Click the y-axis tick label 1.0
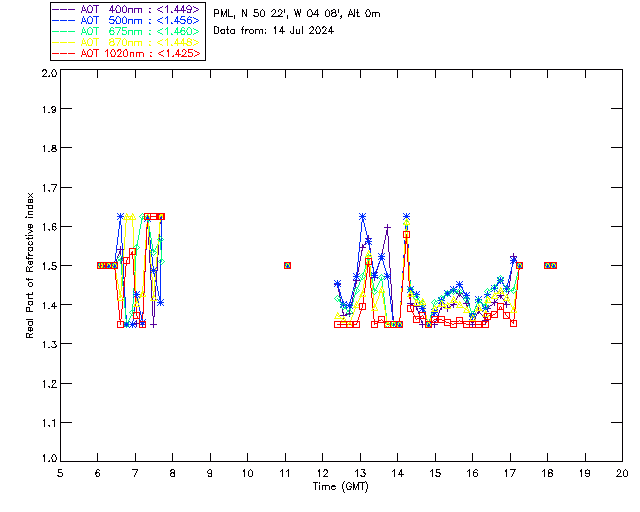 (49, 458)
